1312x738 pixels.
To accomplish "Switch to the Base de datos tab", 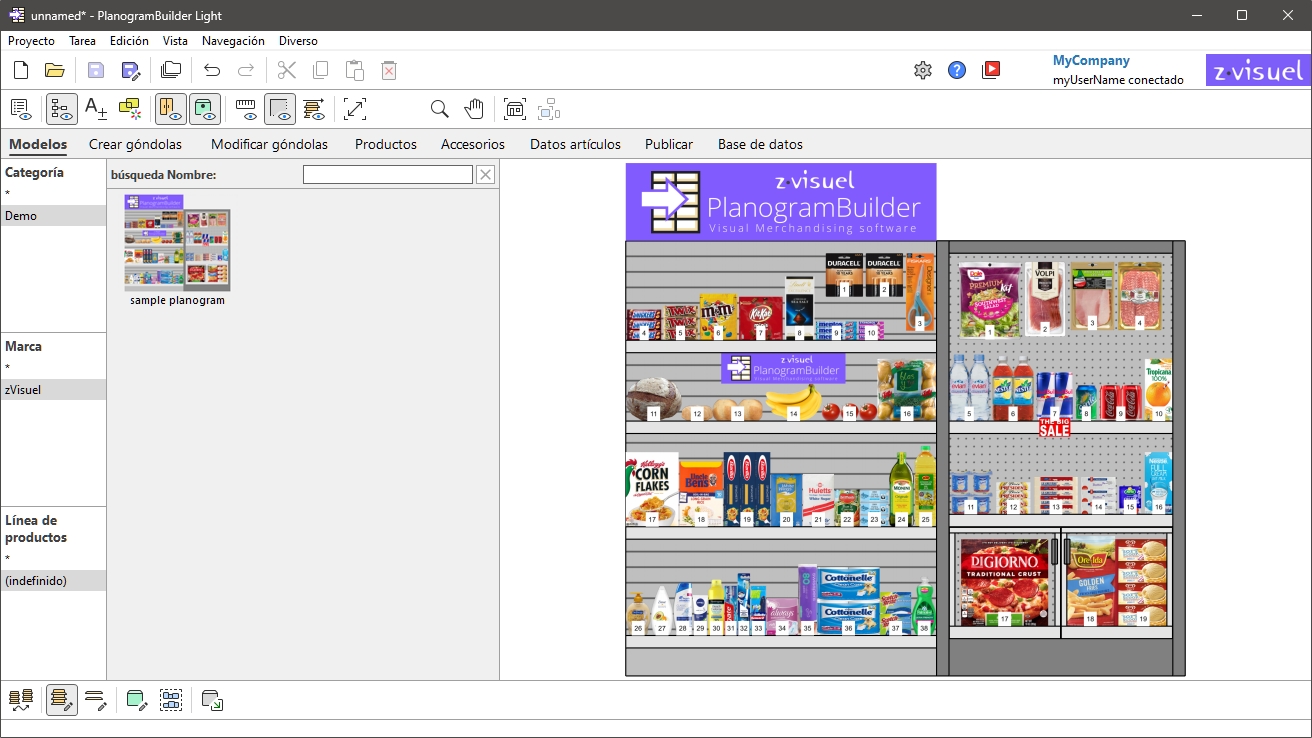I will pos(760,144).
